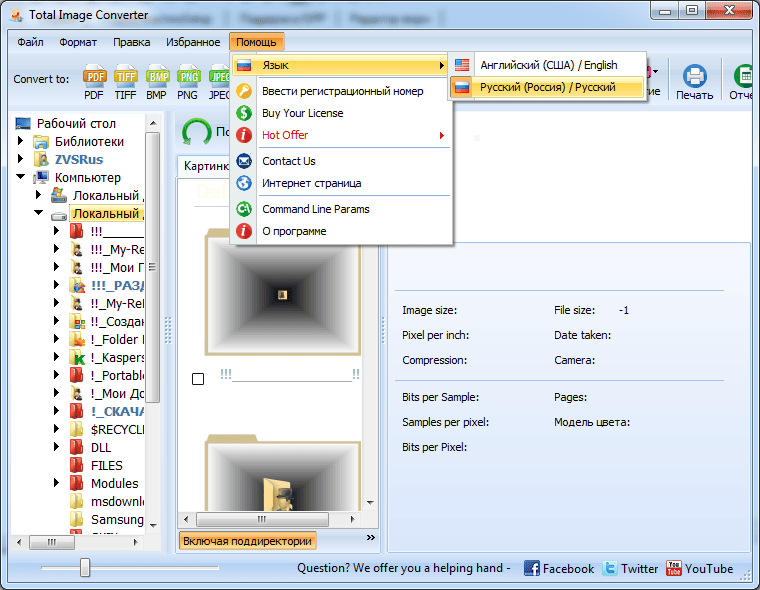Click the Print (Печать) toolbar icon

pos(695,76)
